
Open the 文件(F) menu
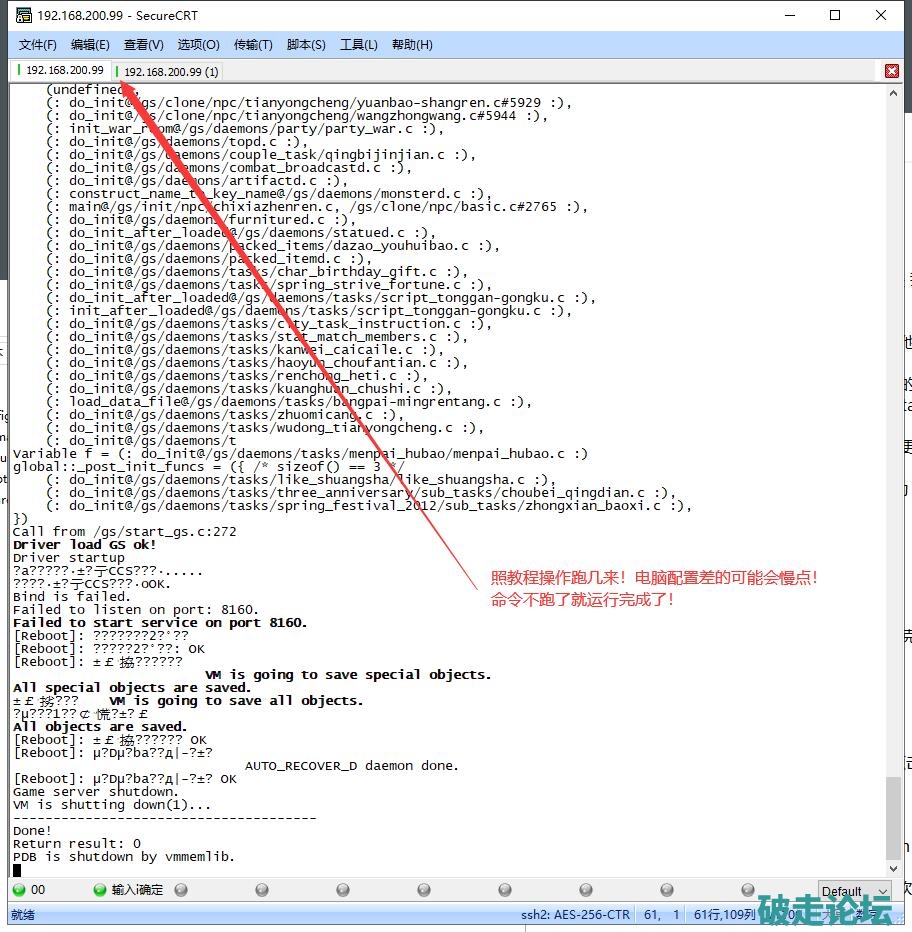[38, 44]
